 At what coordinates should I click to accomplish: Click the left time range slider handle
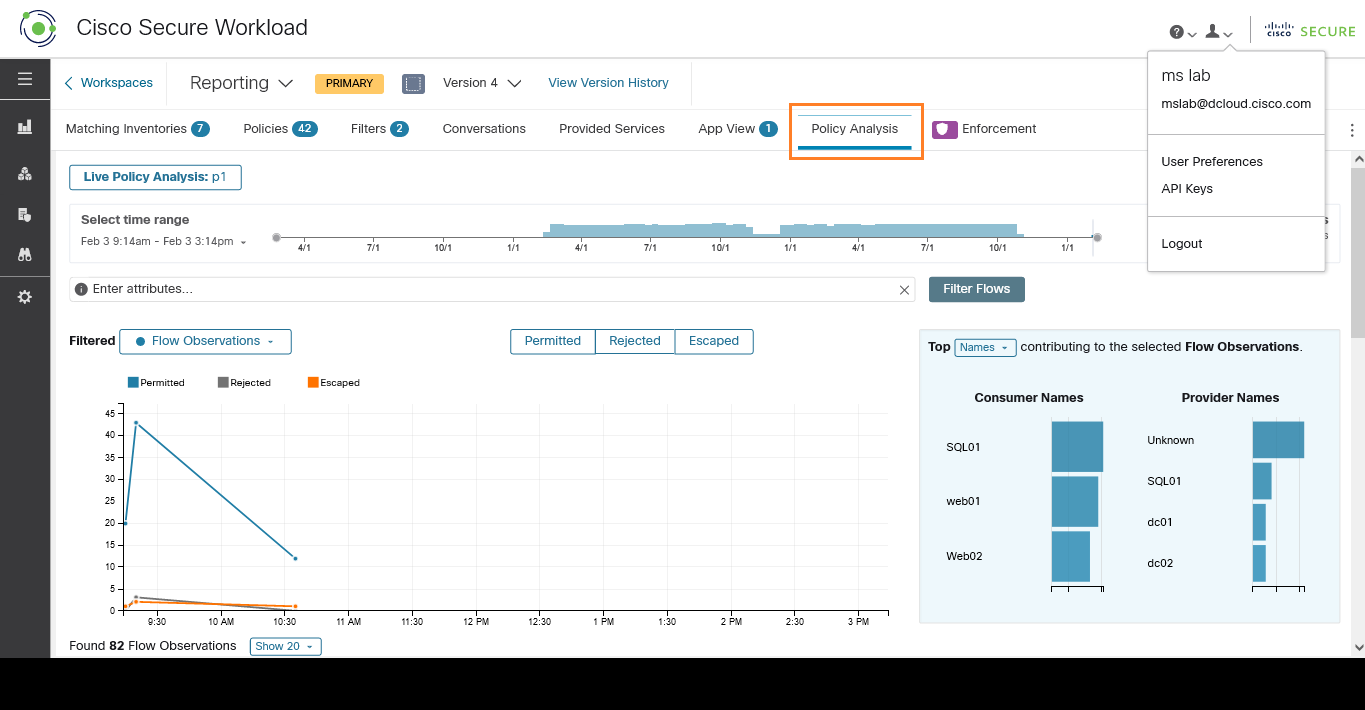276,237
